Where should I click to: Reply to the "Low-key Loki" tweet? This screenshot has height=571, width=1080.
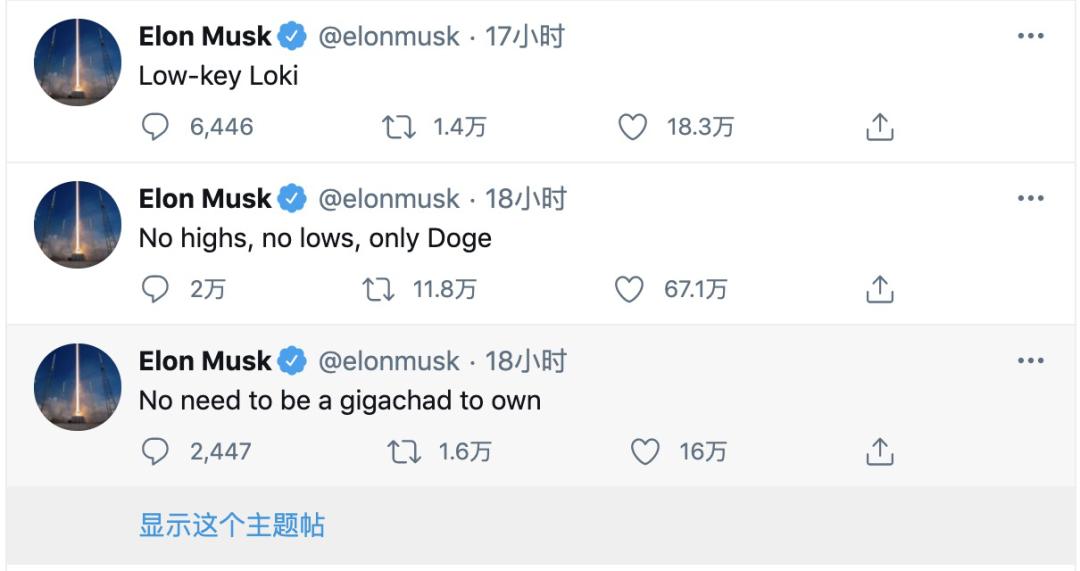pyautogui.click(x=155, y=127)
